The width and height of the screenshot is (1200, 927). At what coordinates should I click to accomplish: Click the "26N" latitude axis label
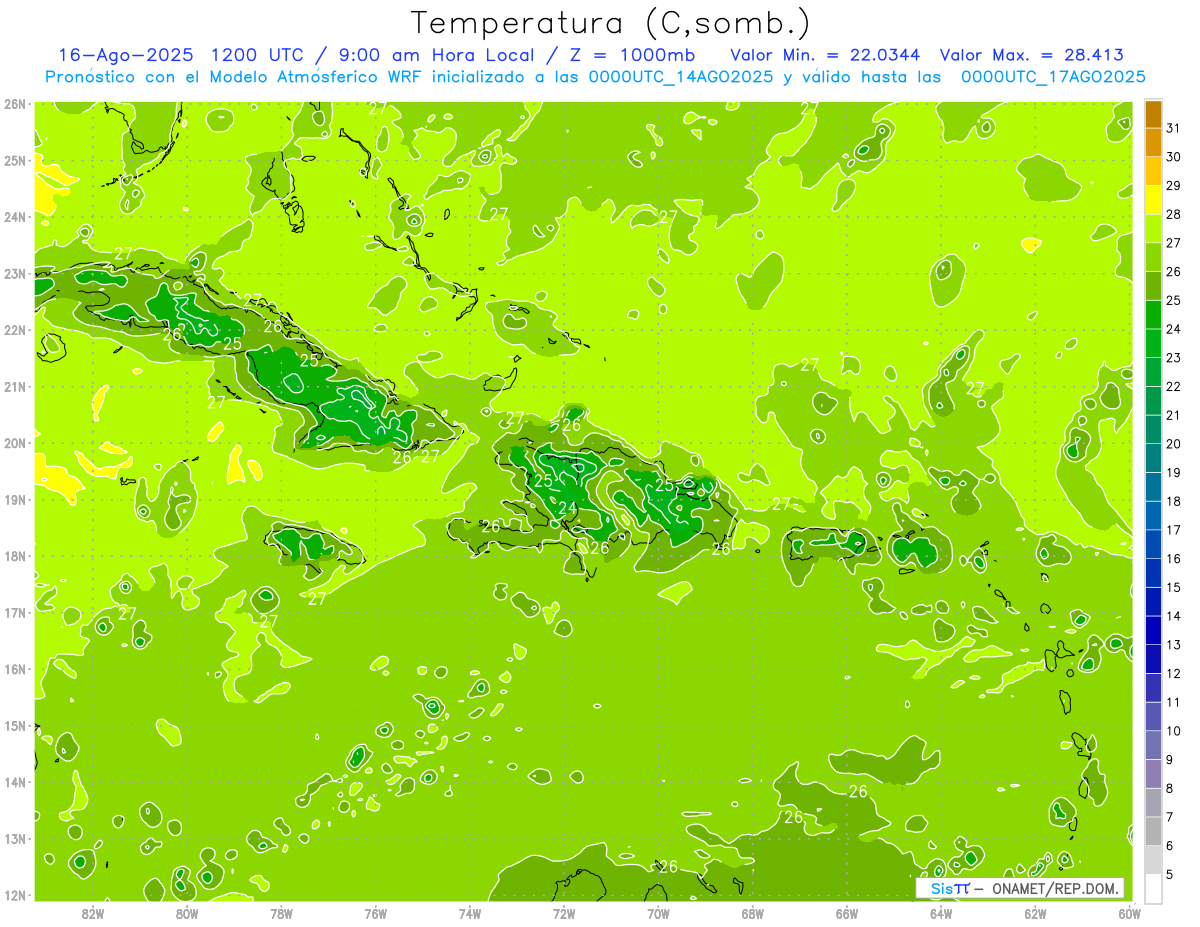tap(14, 104)
